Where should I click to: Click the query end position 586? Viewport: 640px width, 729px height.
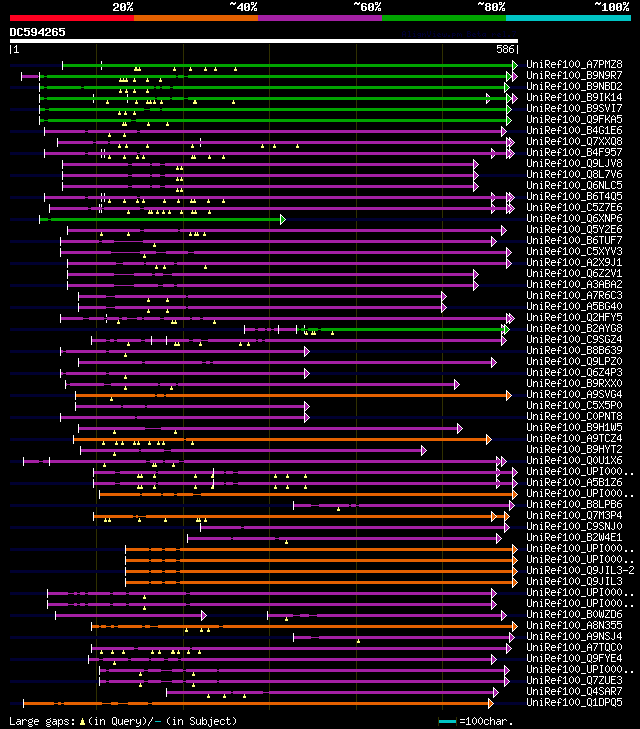click(x=505, y=49)
